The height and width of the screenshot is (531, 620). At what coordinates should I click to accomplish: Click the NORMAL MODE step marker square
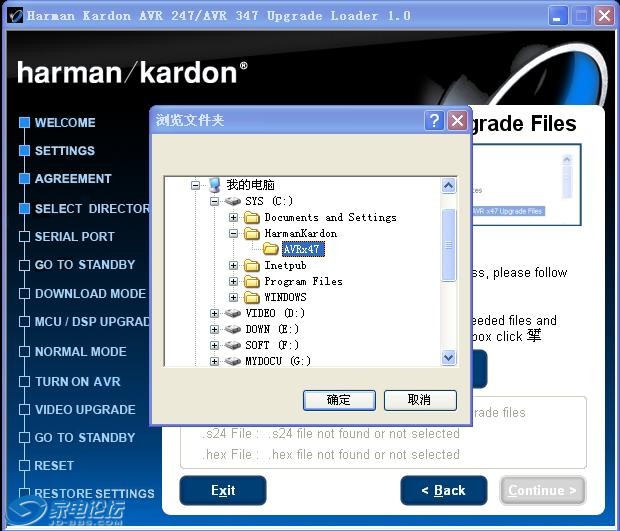(x=25, y=351)
